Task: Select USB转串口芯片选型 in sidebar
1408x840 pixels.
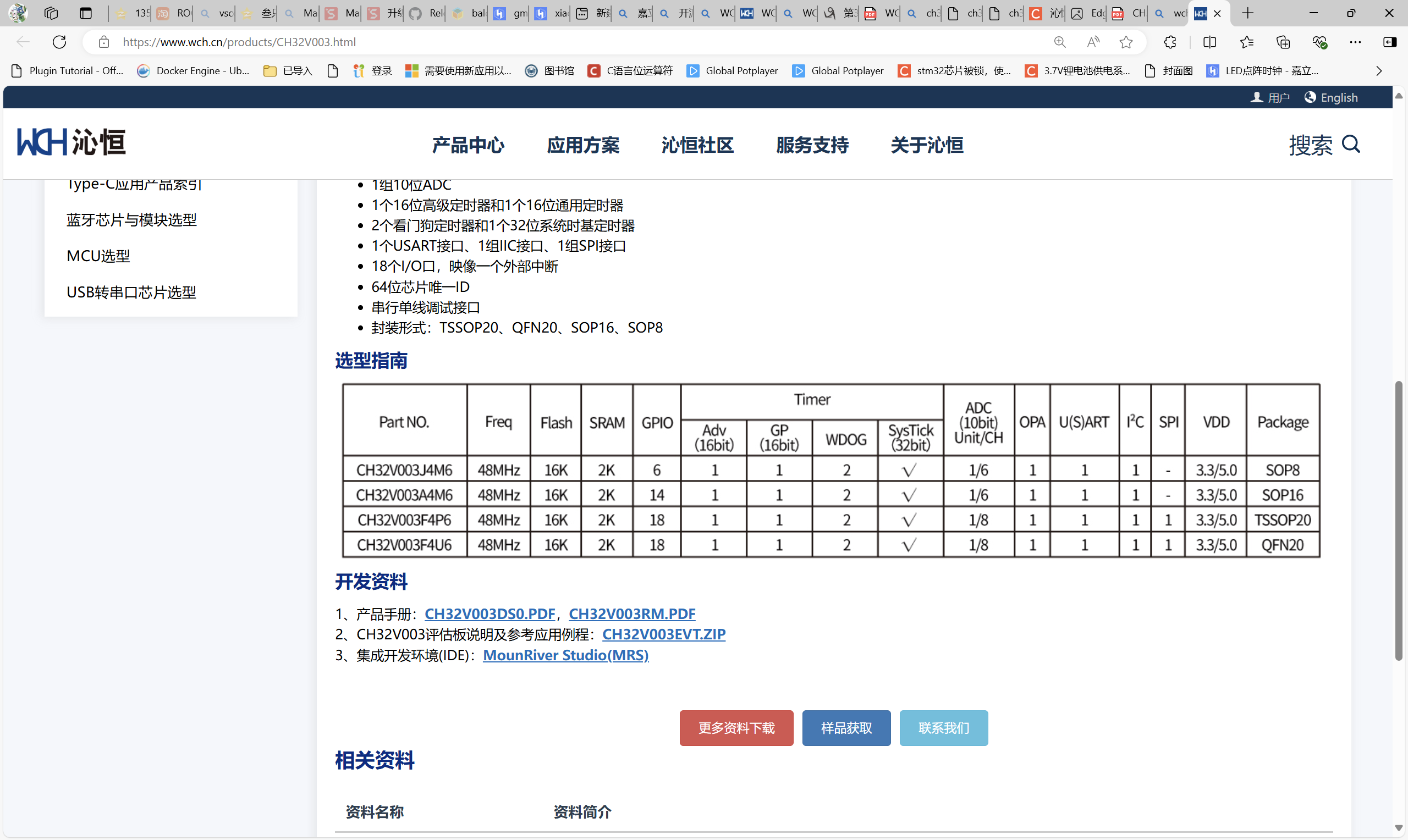Action: (x=131, y=292)
